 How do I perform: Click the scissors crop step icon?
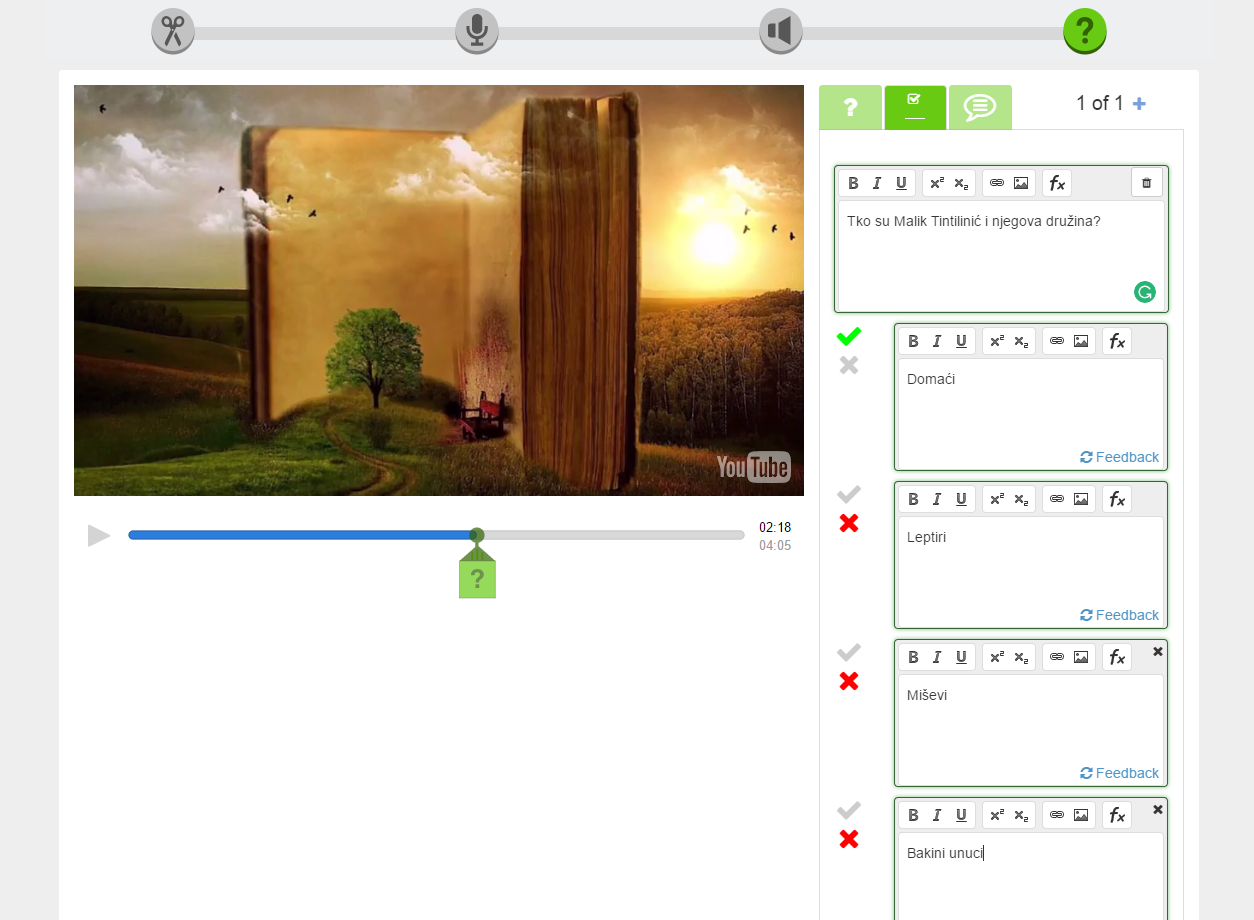[x=173, y=31]
